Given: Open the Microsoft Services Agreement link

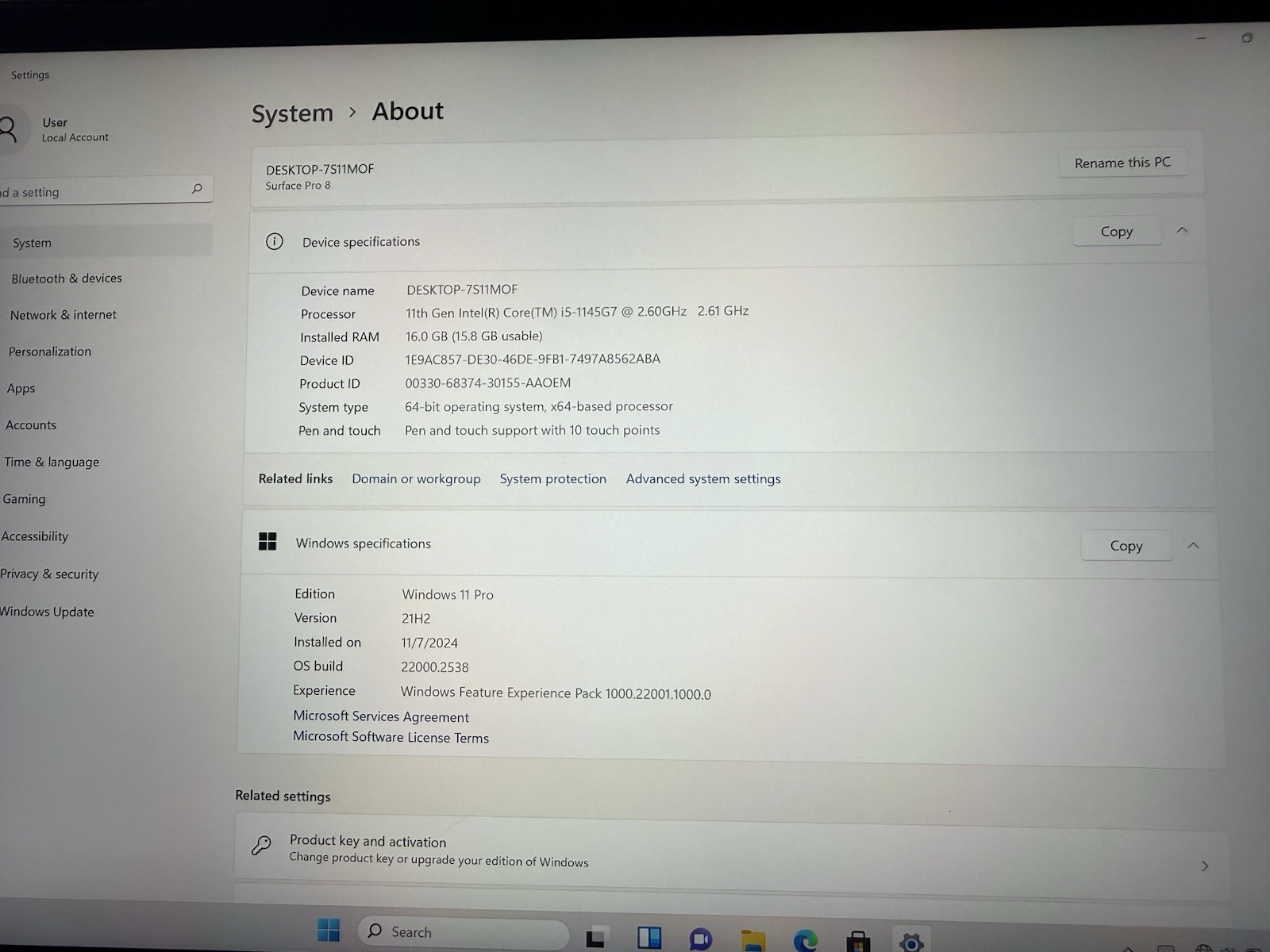Looking at the screenshot, I should tap(381, 716).
